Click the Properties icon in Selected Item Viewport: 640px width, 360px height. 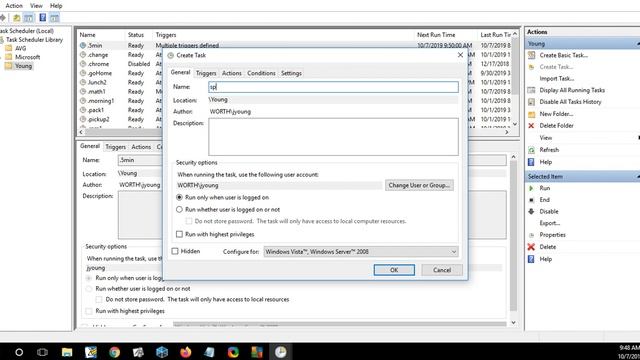[x=531, y=235]
